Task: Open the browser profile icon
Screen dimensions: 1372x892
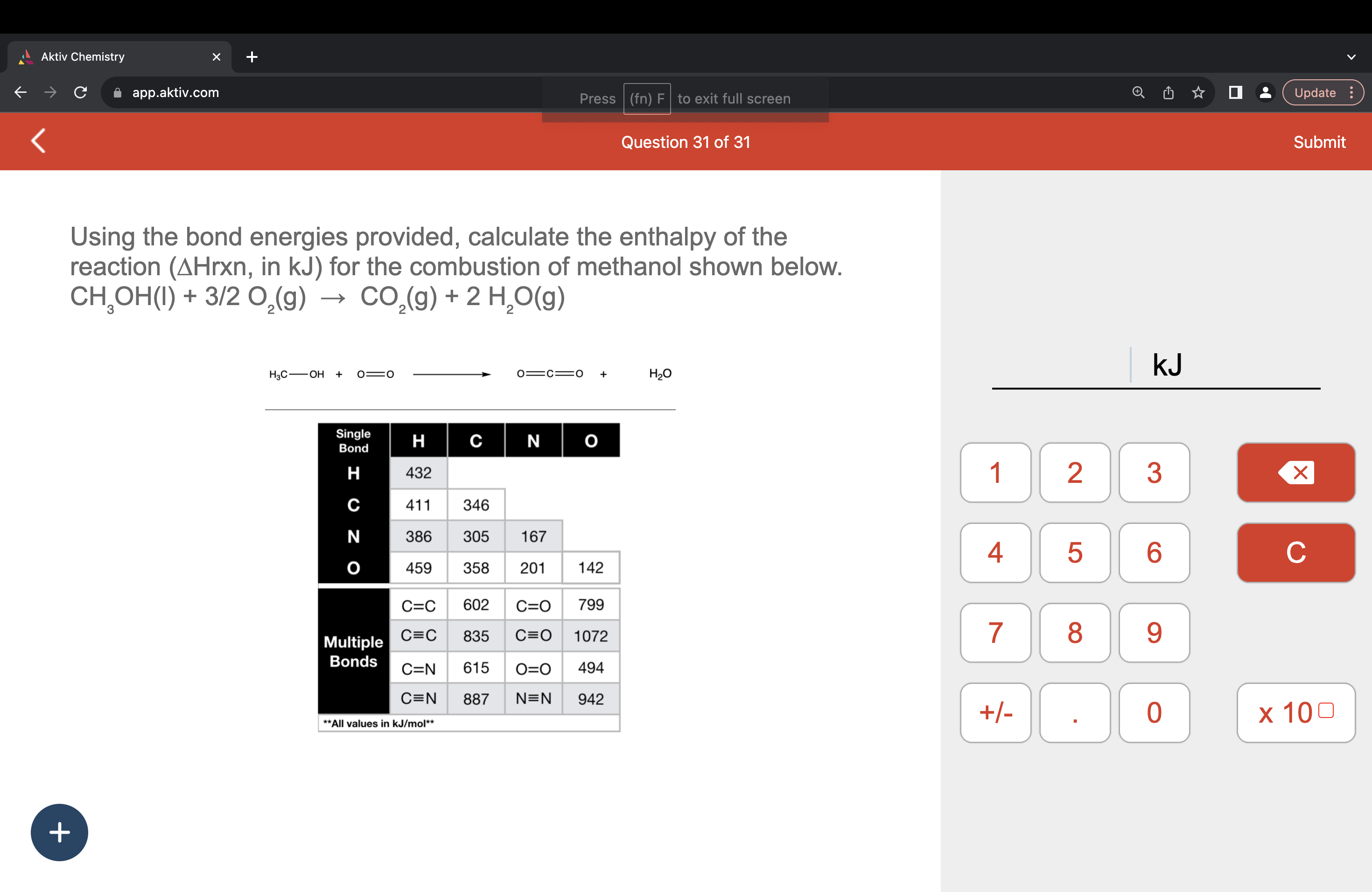Action: [x=1265, y=93]
